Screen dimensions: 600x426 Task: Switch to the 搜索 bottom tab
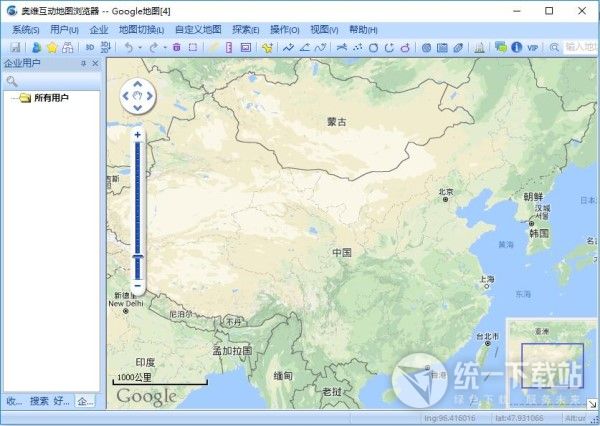click(39, 401)
